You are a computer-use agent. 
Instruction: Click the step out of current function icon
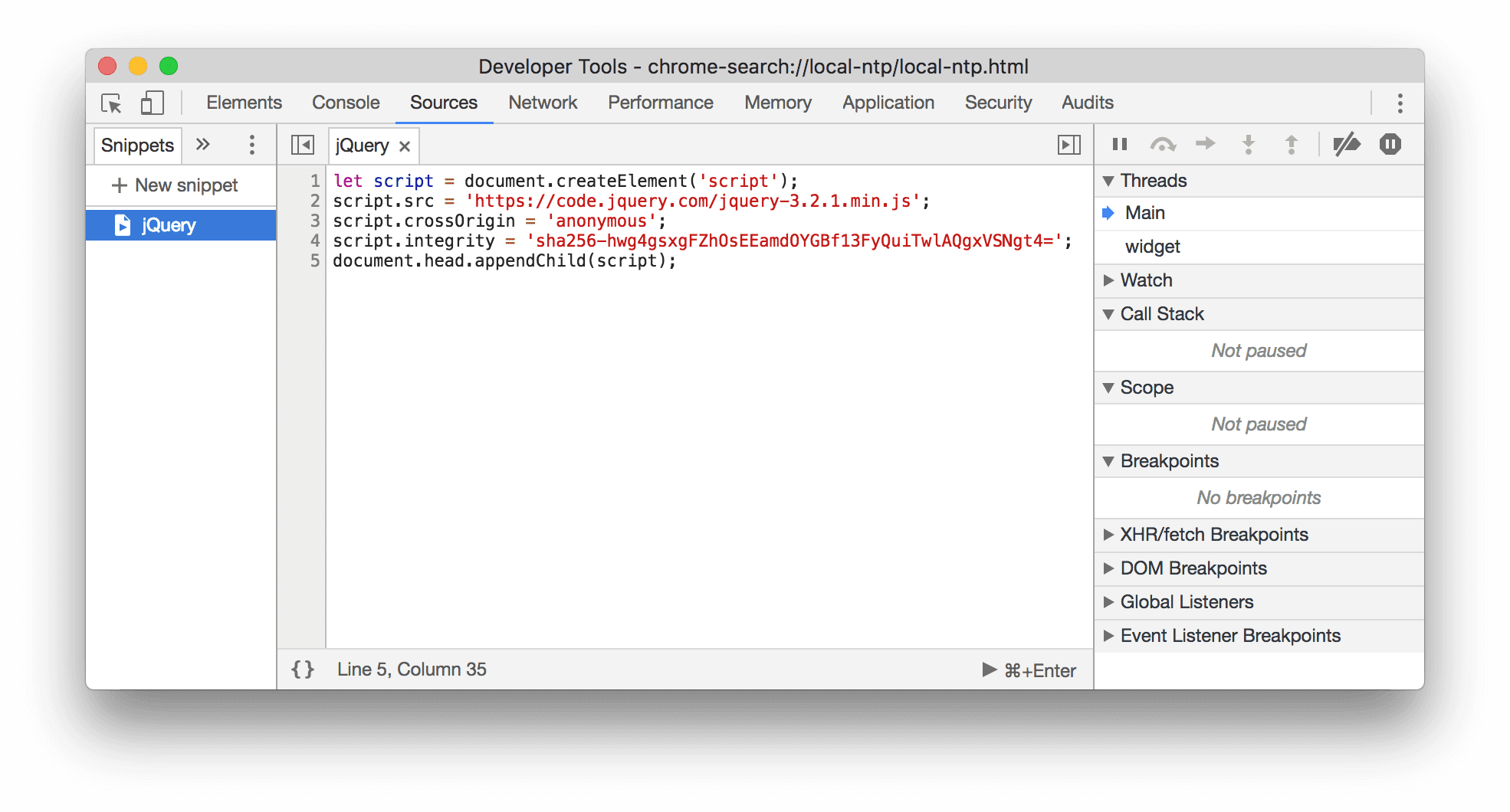pos(1292,143)
